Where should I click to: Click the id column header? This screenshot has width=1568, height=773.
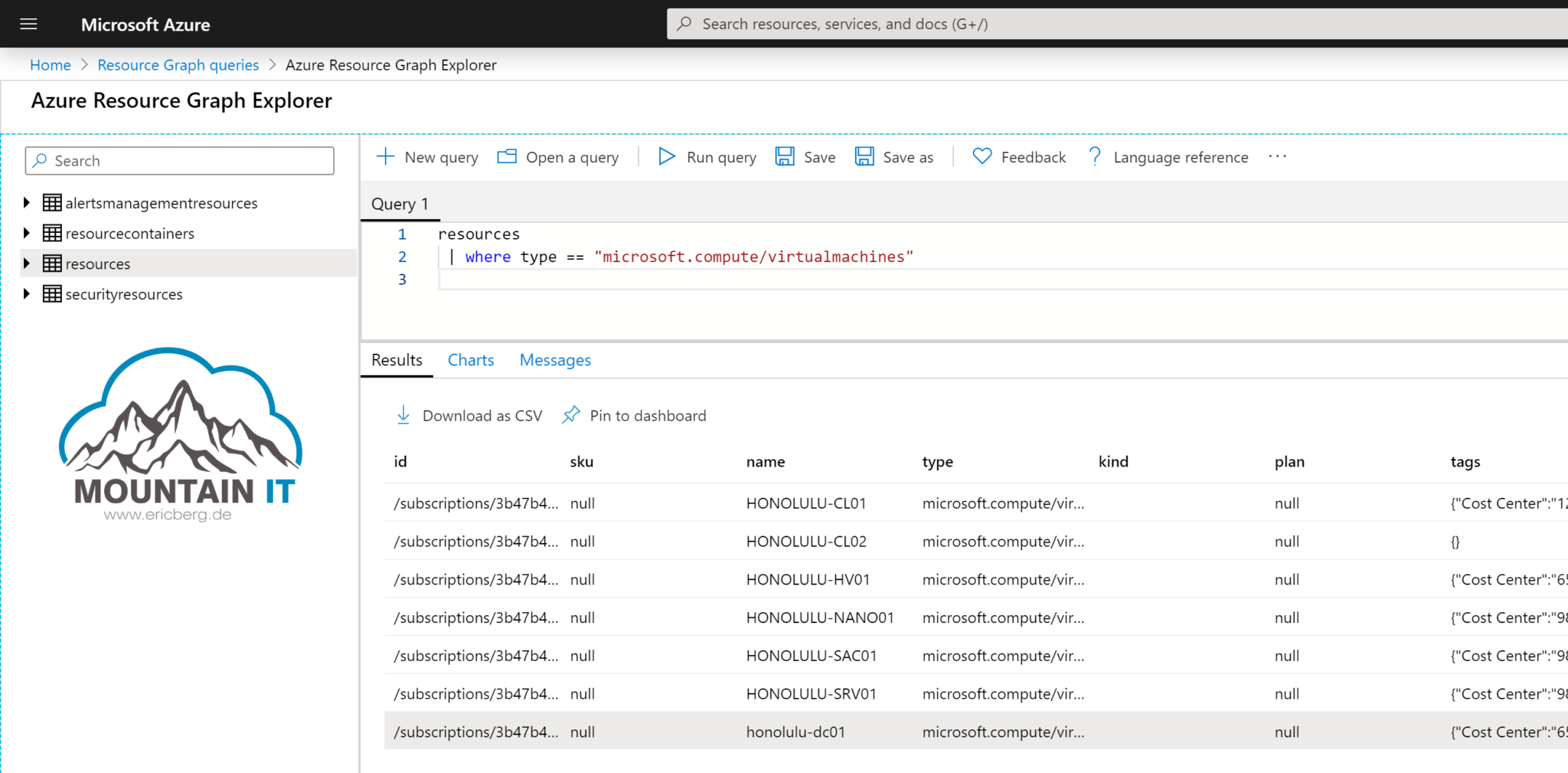(400, 462)
